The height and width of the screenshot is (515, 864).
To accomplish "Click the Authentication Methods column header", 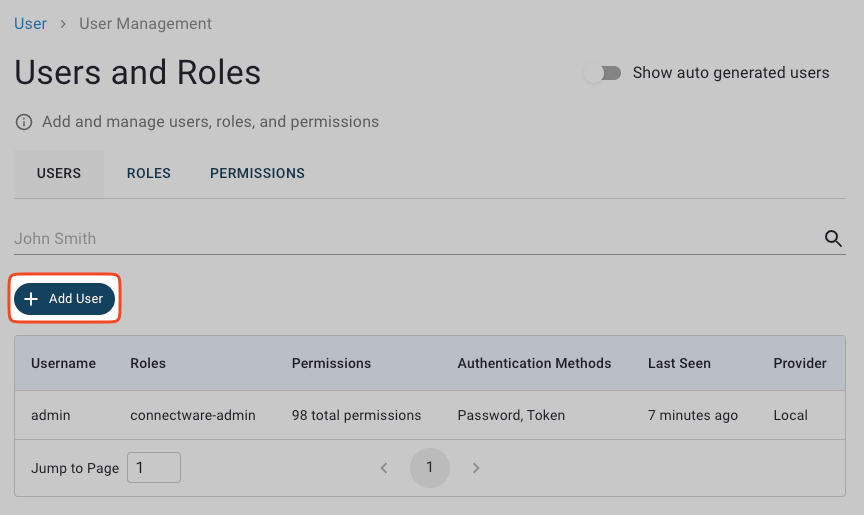I will tap(534, 363).
